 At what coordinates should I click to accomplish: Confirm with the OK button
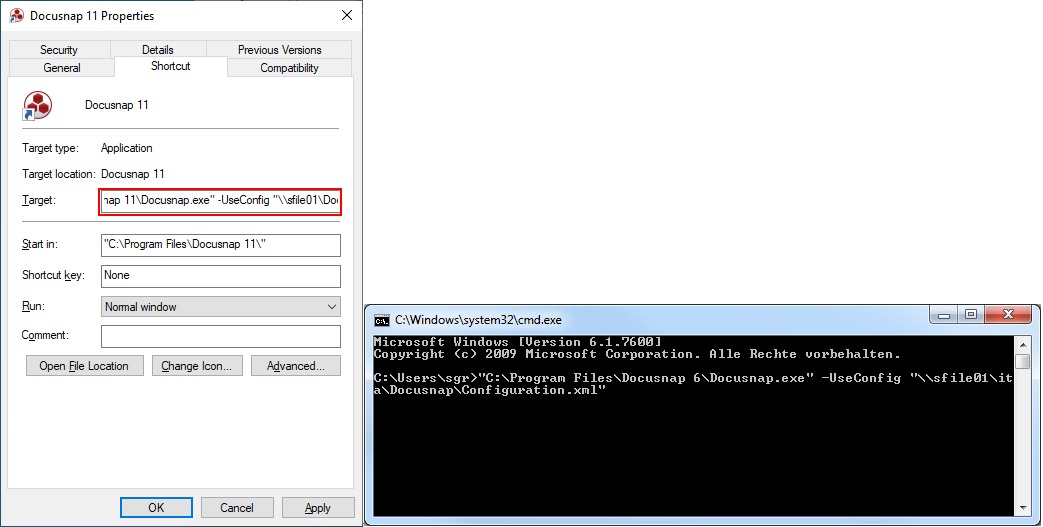tap(156, 508)
